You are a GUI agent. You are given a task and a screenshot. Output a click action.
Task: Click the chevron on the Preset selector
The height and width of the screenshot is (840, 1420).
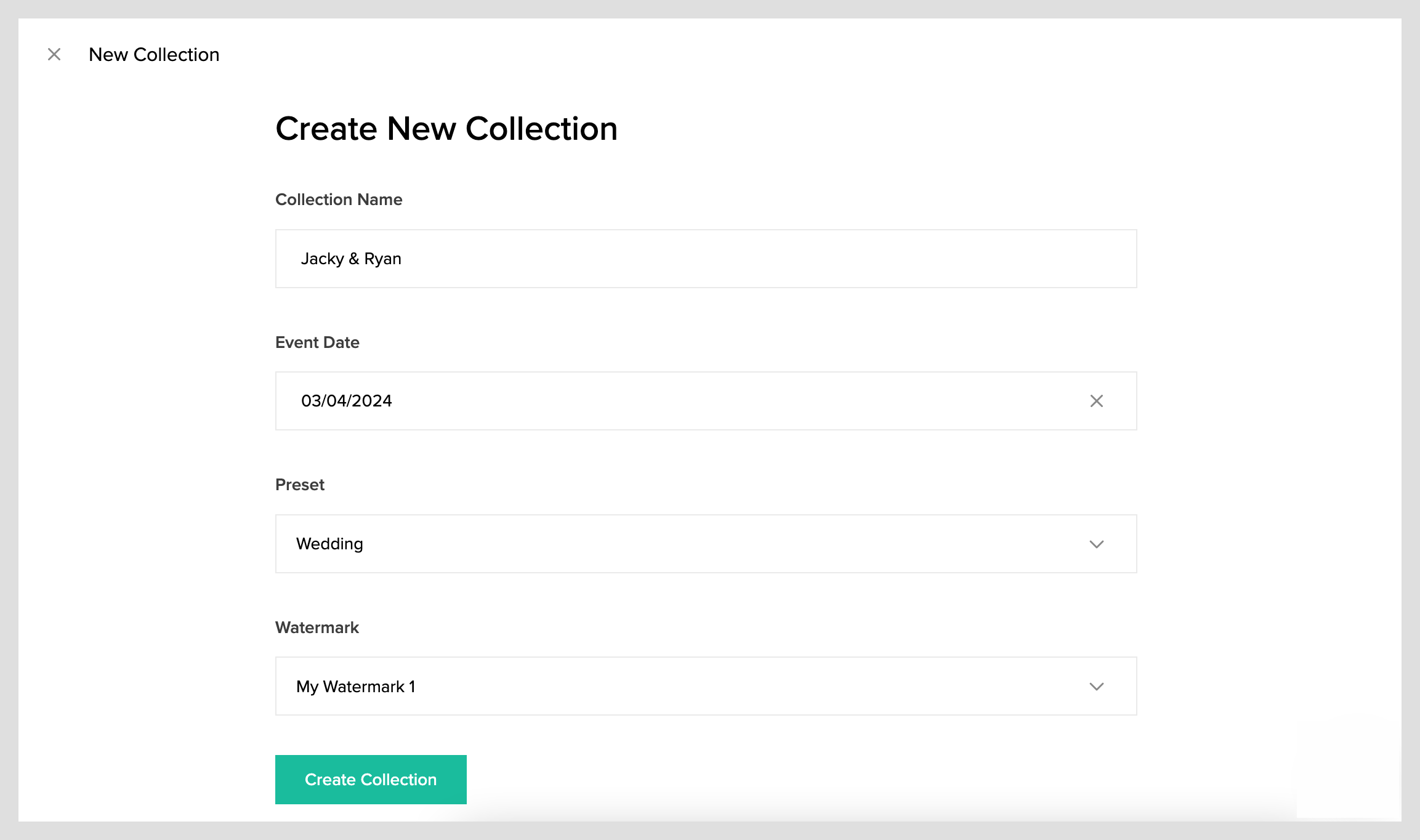click(1097, 544)
